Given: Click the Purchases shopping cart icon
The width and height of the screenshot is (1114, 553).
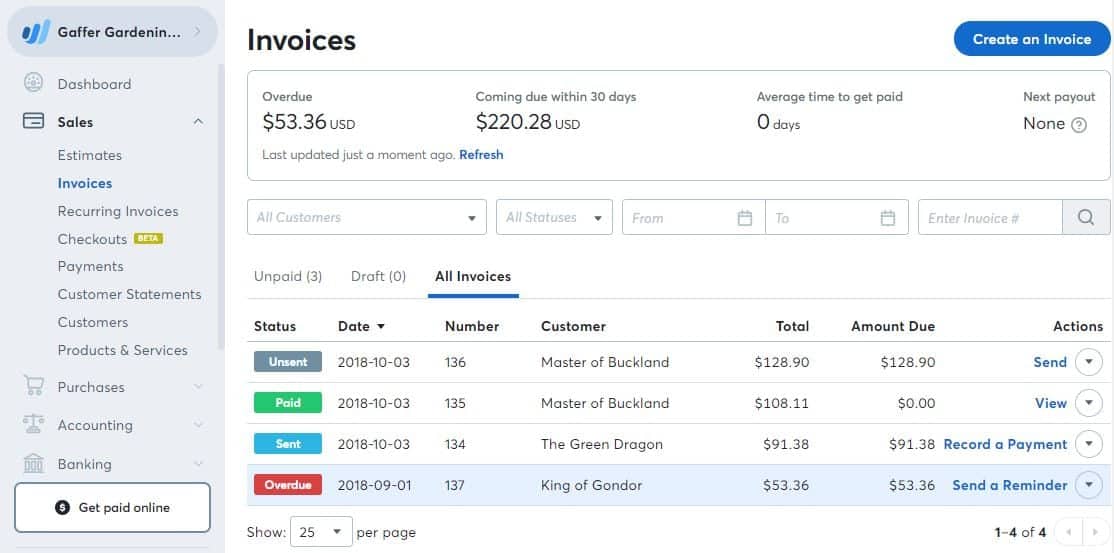Looking at the screenshot, I should click(33, 387).
